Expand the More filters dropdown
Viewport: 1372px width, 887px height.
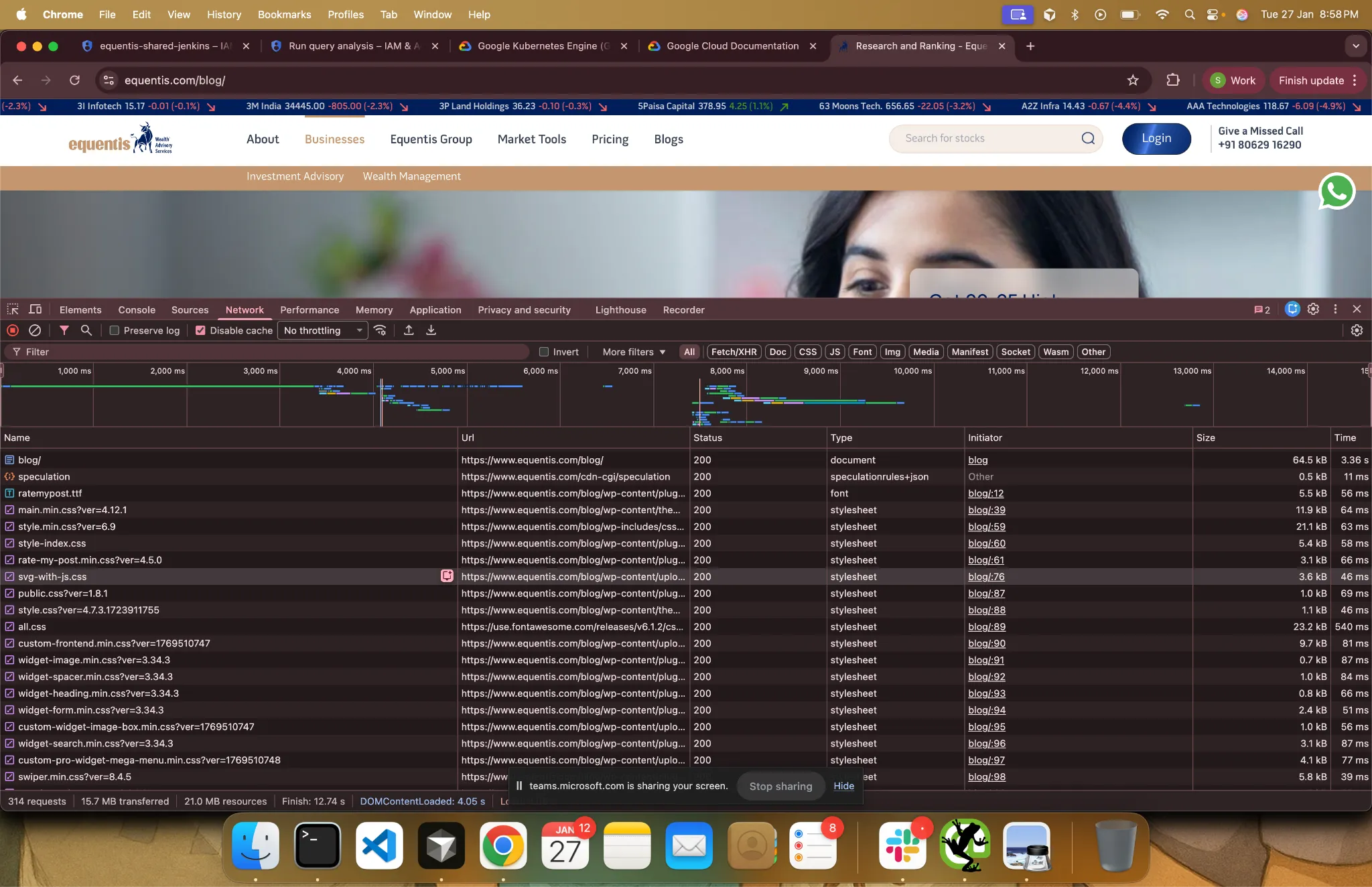[x=634, y=352]
